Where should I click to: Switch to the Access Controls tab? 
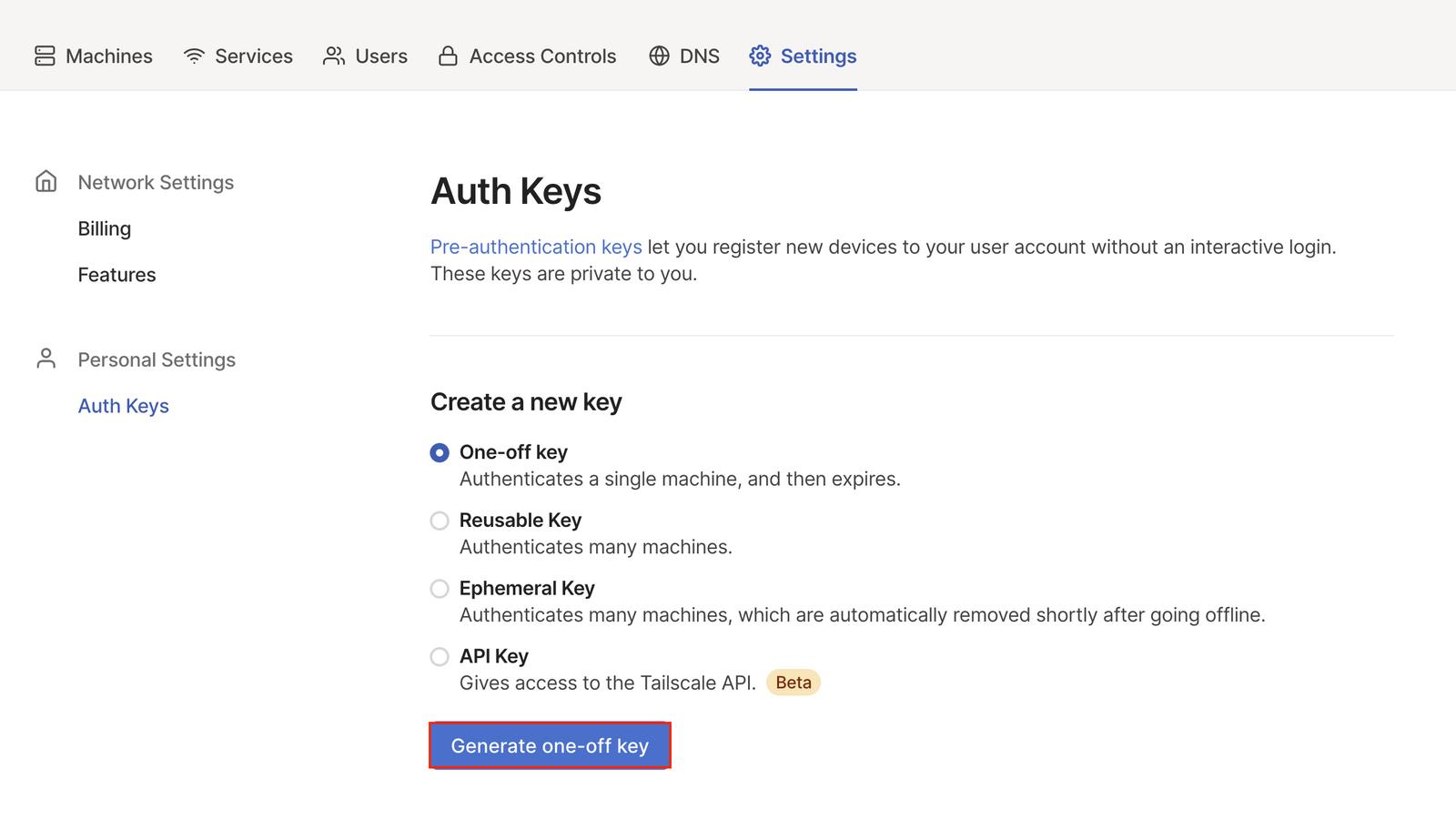tap(542, 56)
